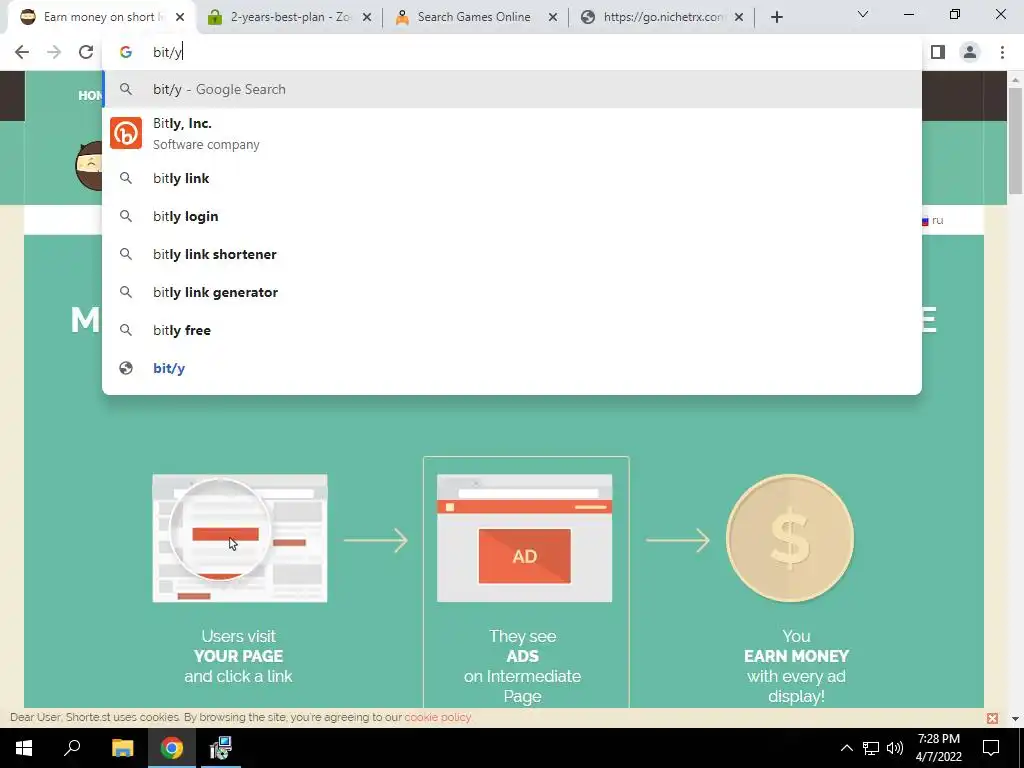1024x768 pixels.
Task: Open the Chrome profile avatar
Action: pos(970,52)
